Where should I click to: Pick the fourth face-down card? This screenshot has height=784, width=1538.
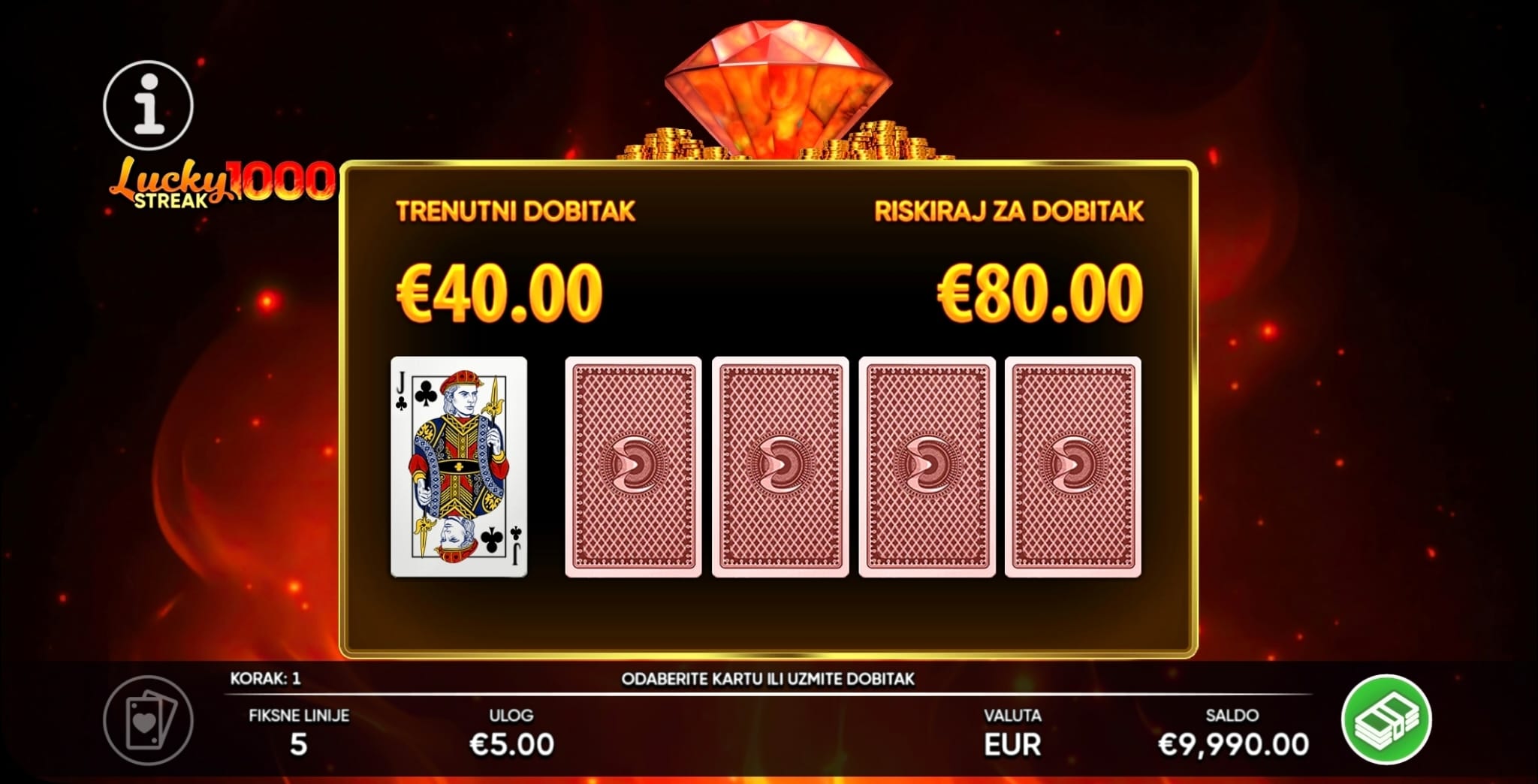click(x=1073, y=467)
